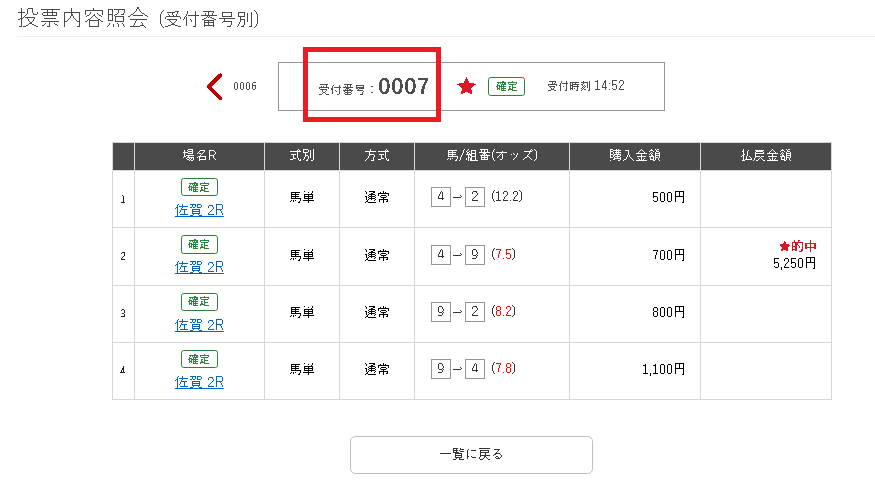Click the 確定 badge in row 3
The width and height of the screenshot is (875, 481).
[x=199, y=301]
